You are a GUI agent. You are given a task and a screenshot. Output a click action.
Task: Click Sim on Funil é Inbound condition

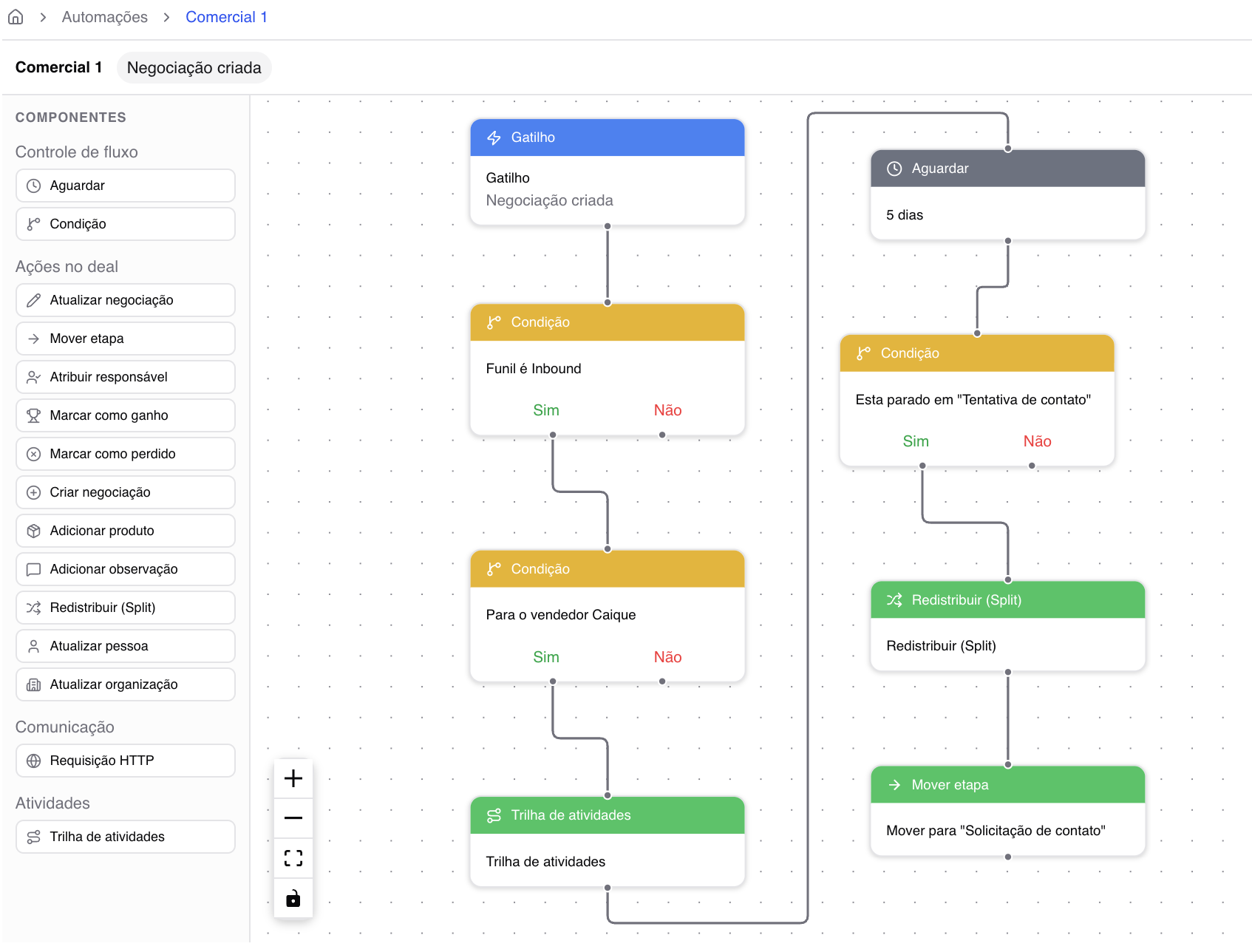tap(545, 410)
